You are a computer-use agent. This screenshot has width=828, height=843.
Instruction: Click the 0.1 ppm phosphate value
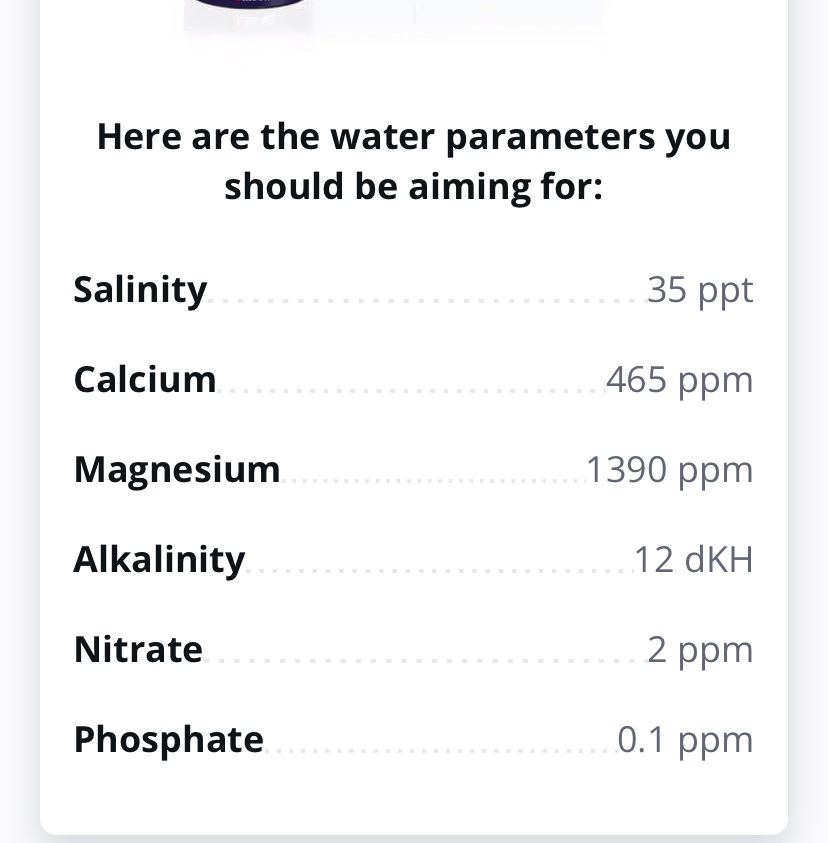(x=685, y=740)
